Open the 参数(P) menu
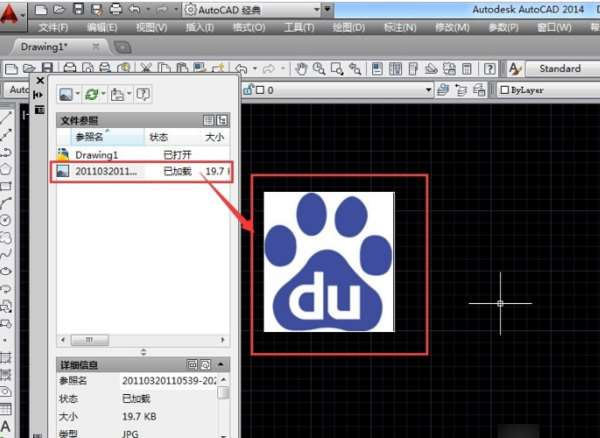 point(503,28)
